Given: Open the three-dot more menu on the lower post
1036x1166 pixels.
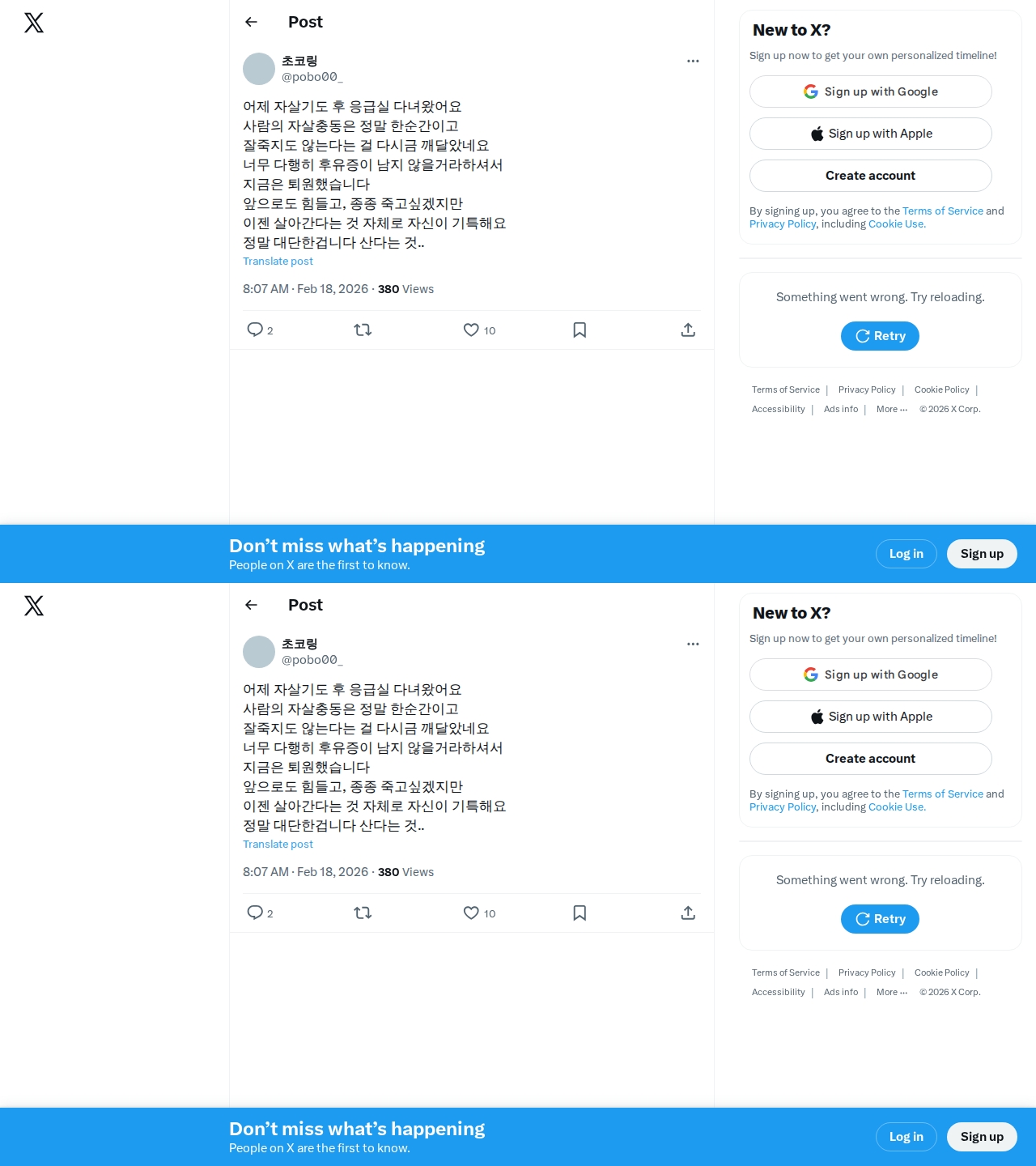Looking at the screenshot, I should point(693,644).
